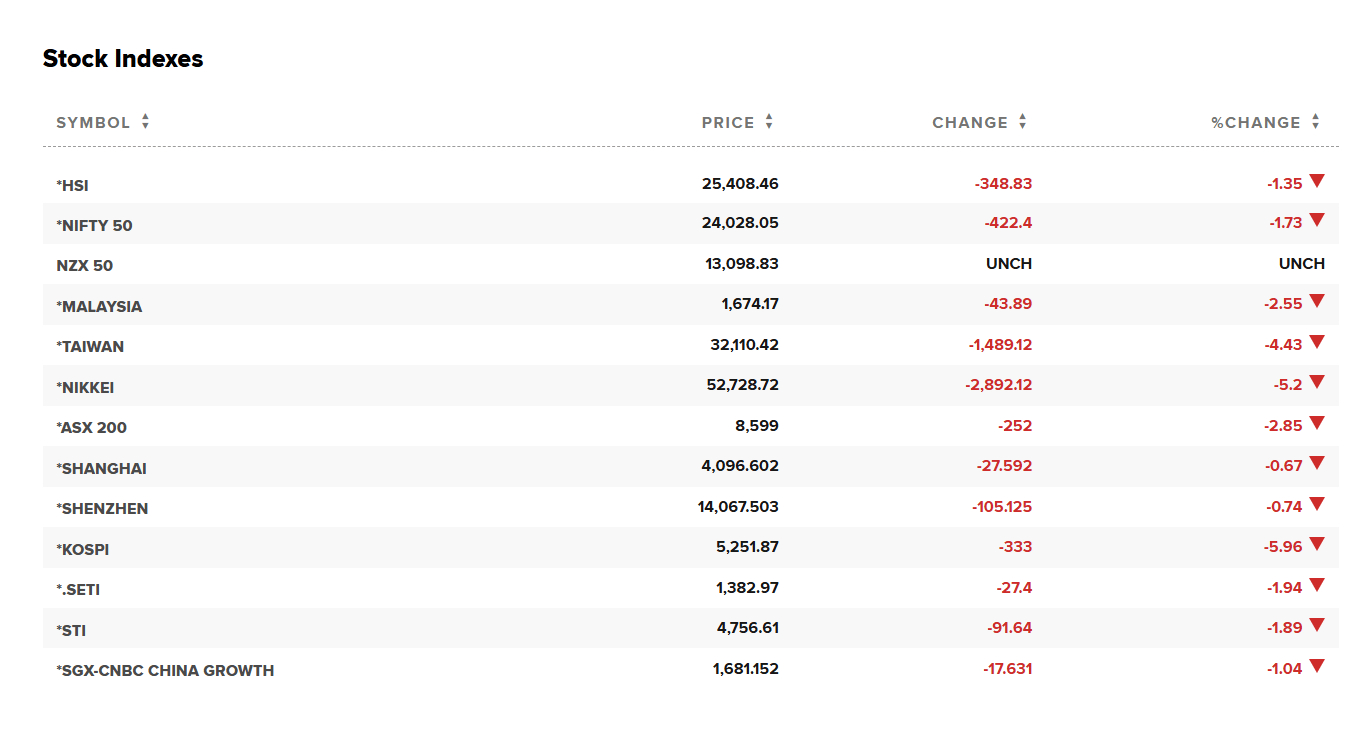The width and height of the screenshot is (1368, 731).
Task: Click the PRICE column sort arrows
Action: click(769, 122)
